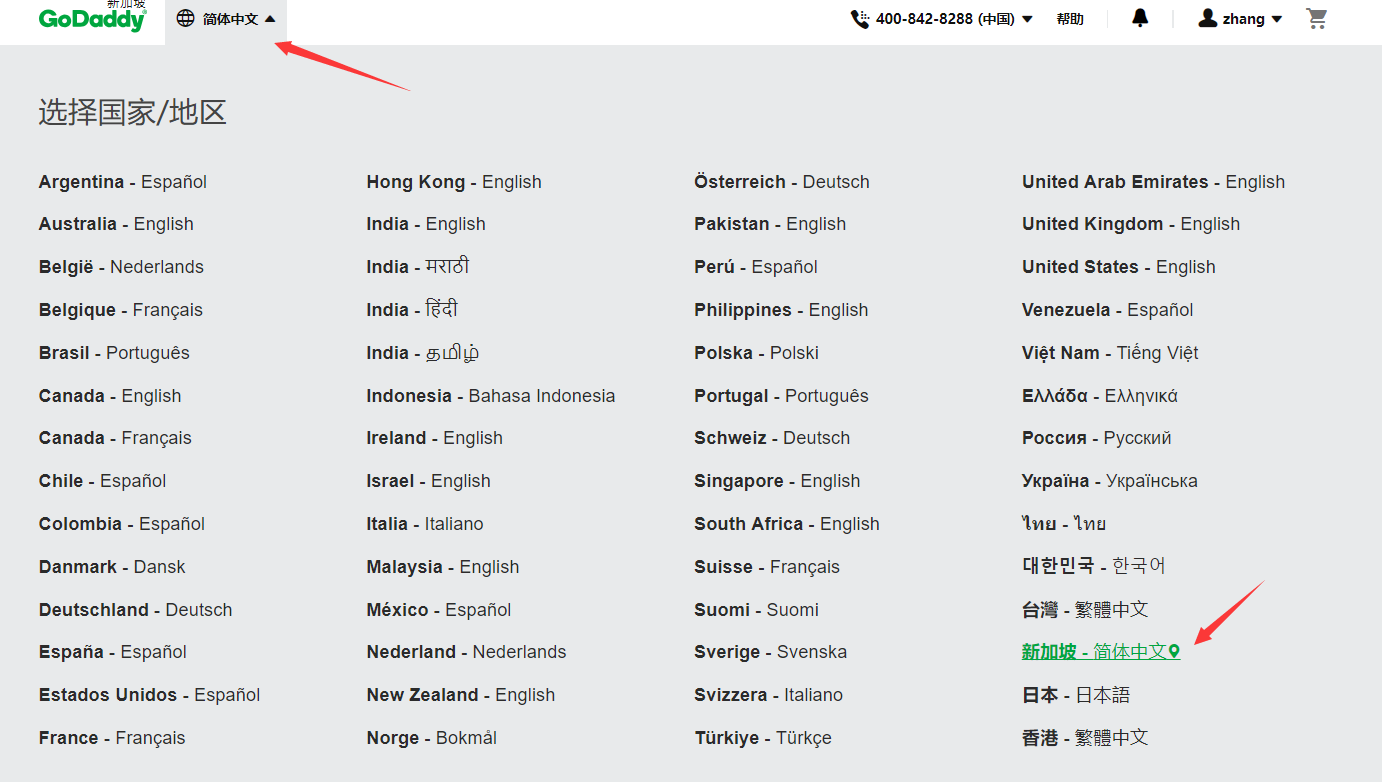Select Colombia - Español
The height and width of the screenshot is (782, 1382).
tap(122, 524)
